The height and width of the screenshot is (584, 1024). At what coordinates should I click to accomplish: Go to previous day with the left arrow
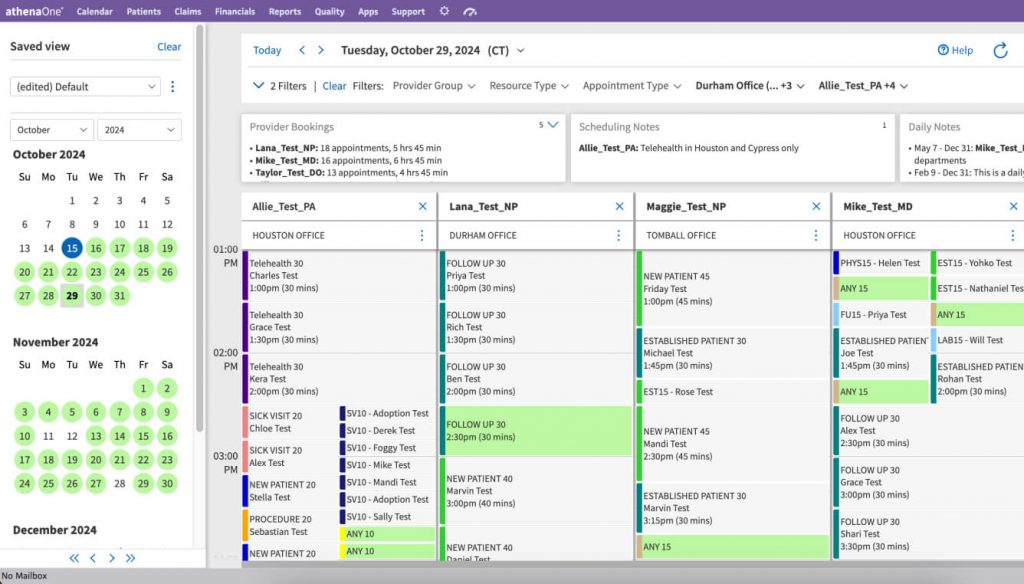(x=300, y=49)
